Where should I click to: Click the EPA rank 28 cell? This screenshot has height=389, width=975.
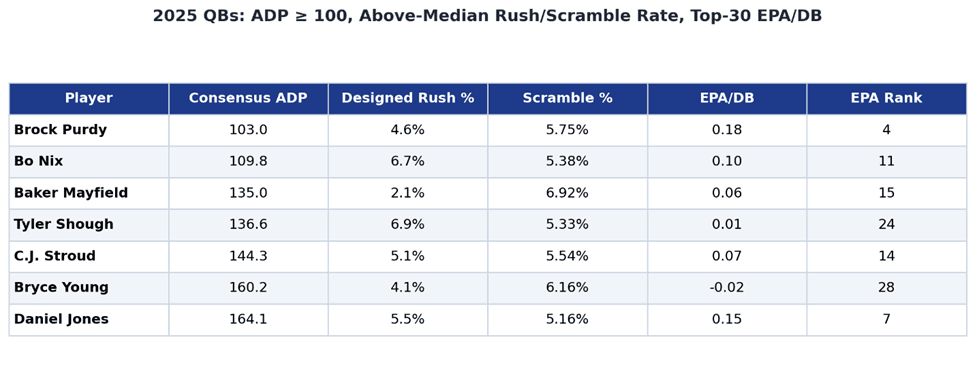(x=887, y=288)
